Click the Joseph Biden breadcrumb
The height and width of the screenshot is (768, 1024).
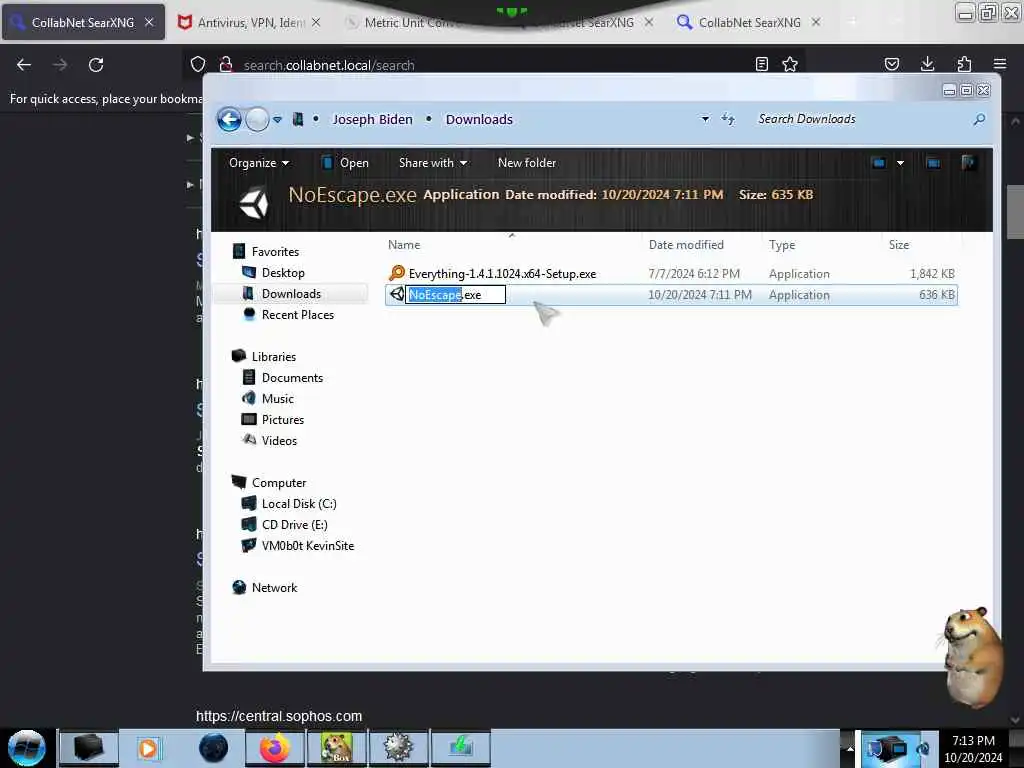click(x=372, y=120)
